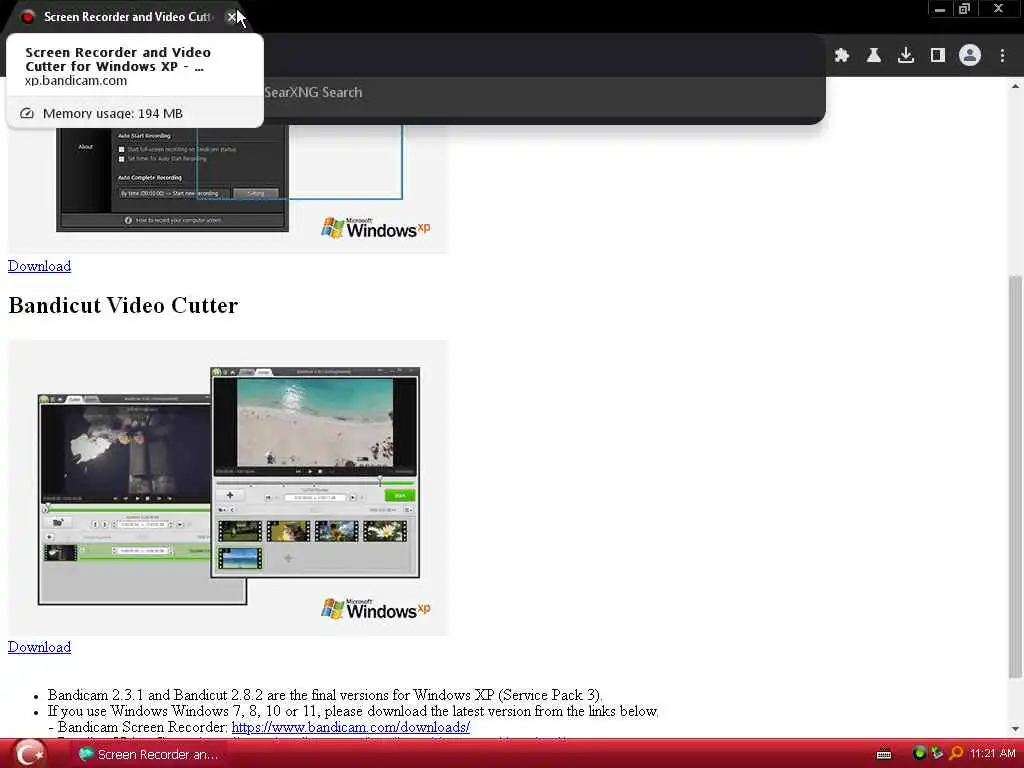Open the browser three-dot menu
The width and height of the screenshot is (1024, 768).
click(x=1002, y=56)
